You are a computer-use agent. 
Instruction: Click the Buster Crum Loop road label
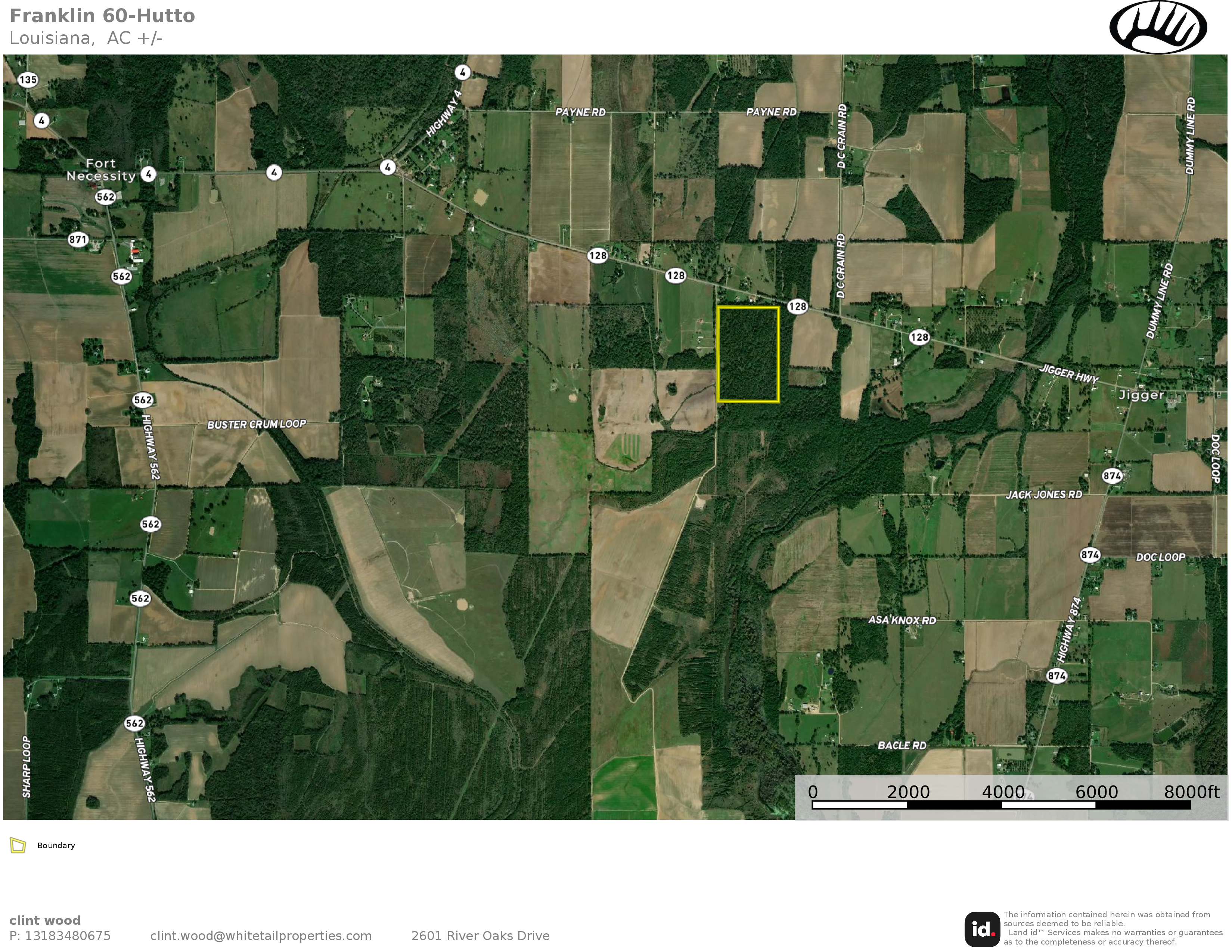tap(256, 424)
